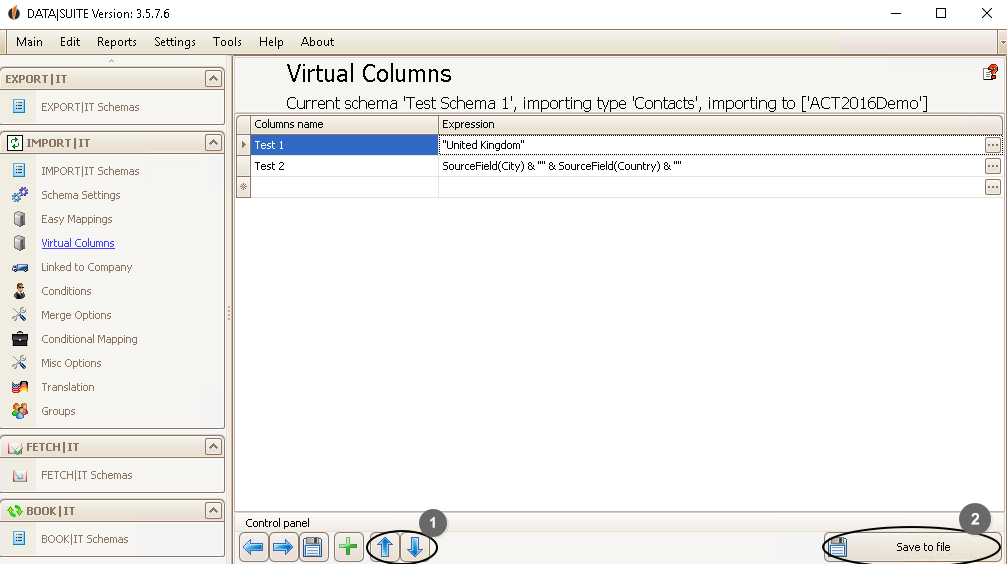Click the Merge Options tools icon

click(x=20, y=315)
